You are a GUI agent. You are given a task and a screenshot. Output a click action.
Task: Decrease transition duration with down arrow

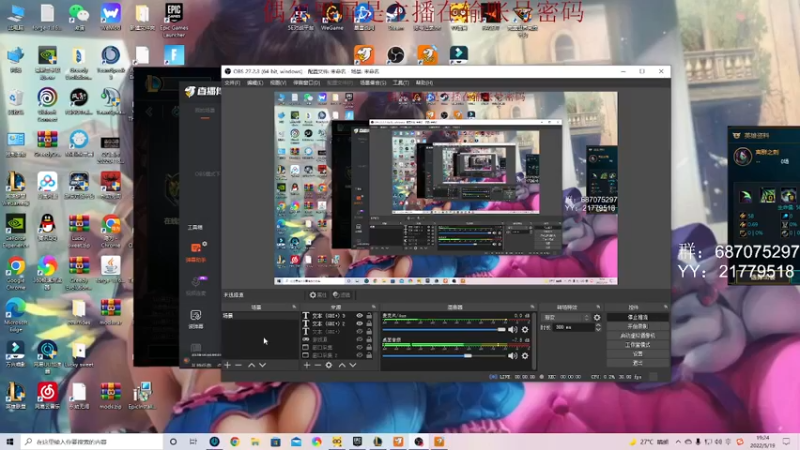point(598,330)
